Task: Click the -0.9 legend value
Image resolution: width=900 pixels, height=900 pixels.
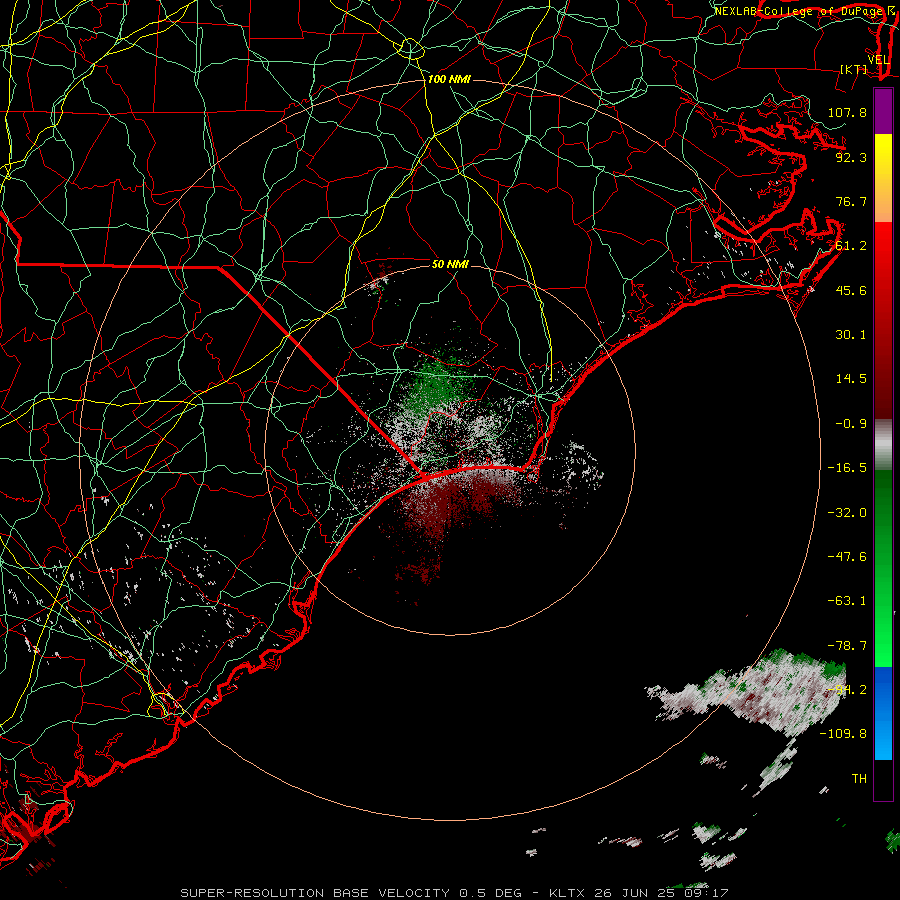Action: tap(851, 424)
